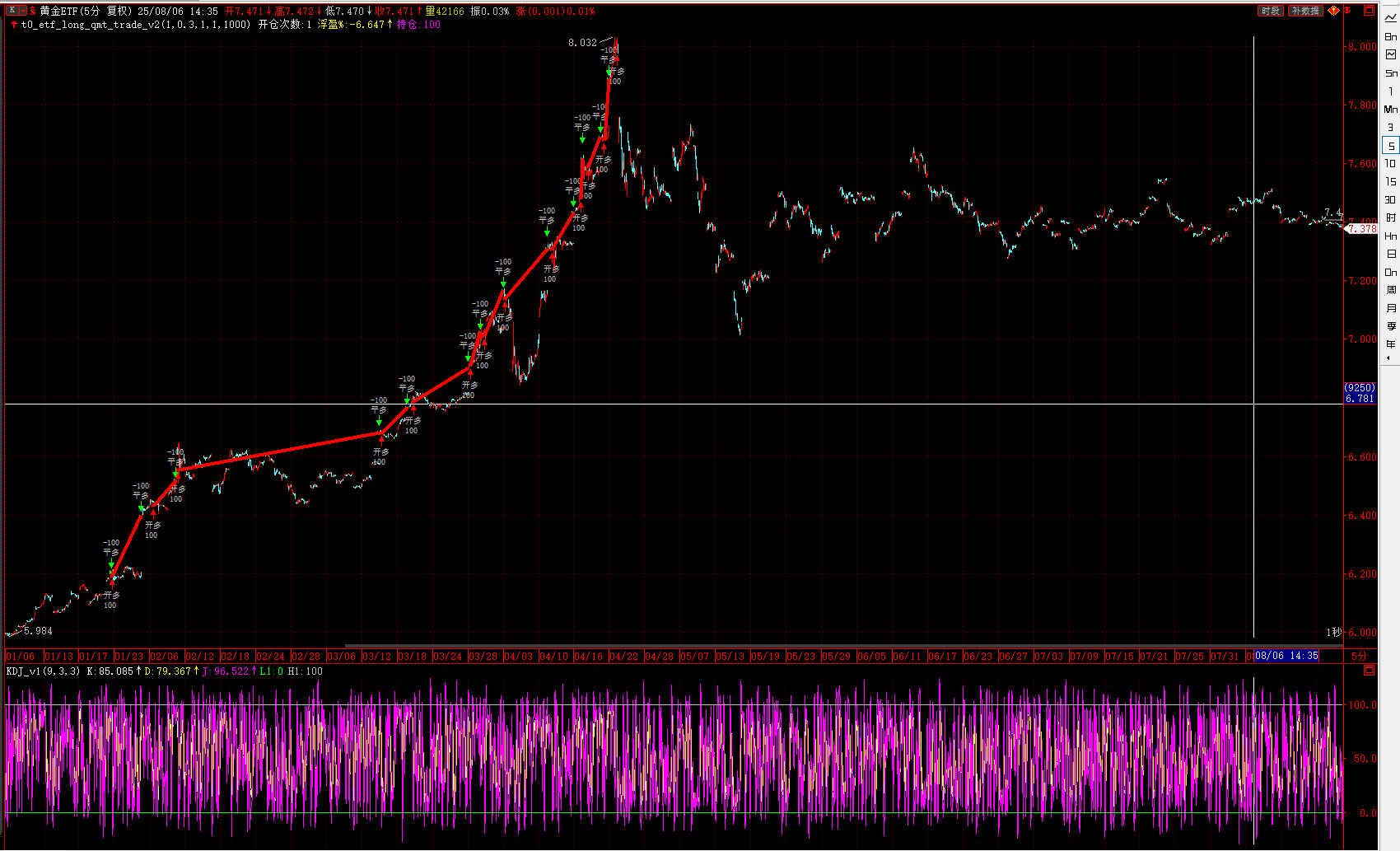
Task: Select the 15-minute period
Action: (1391, 181)
